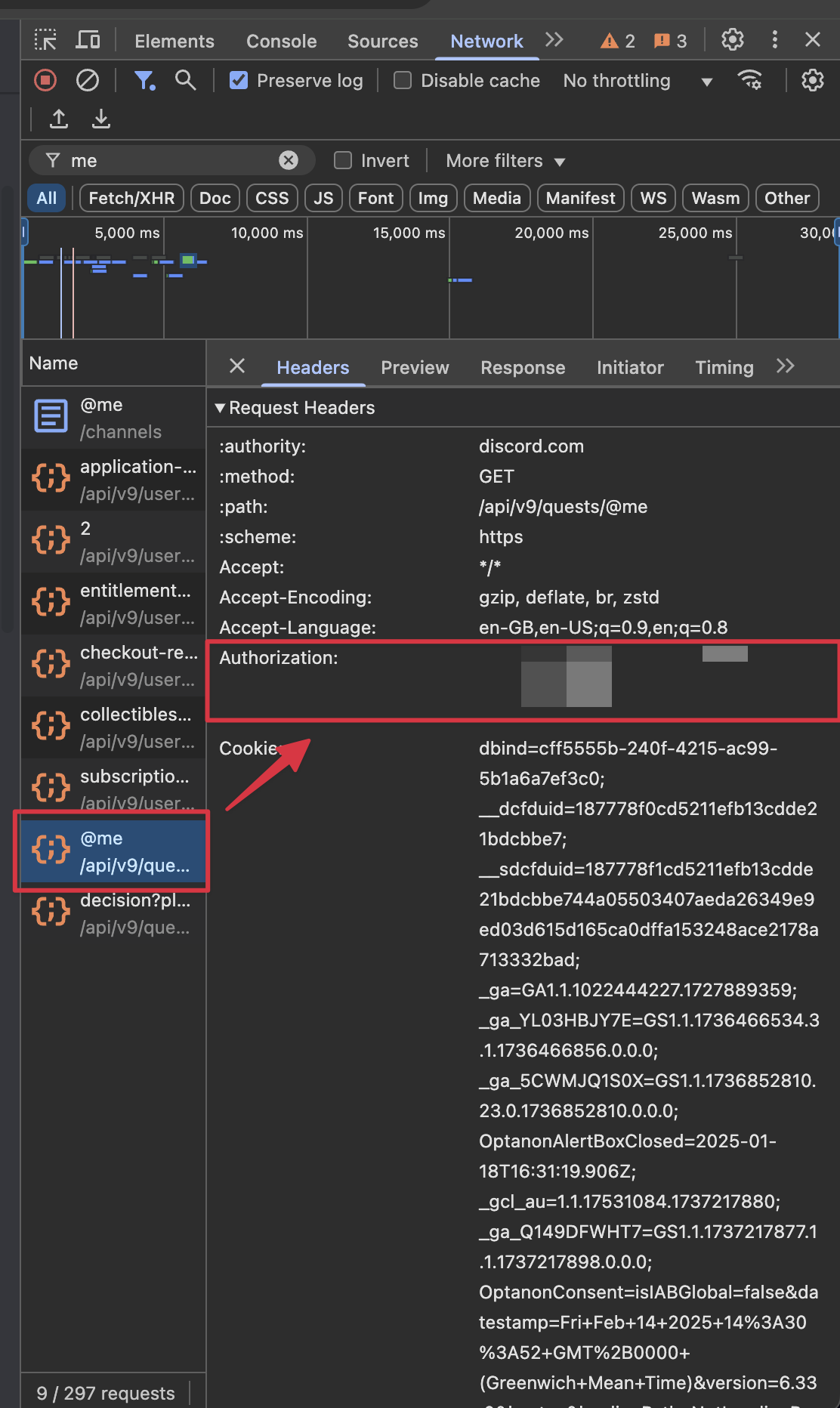Filter requests by Fetch/XHR type
Screen dimensions: 840x1408
pyautogui.click(x=131, y=198)
